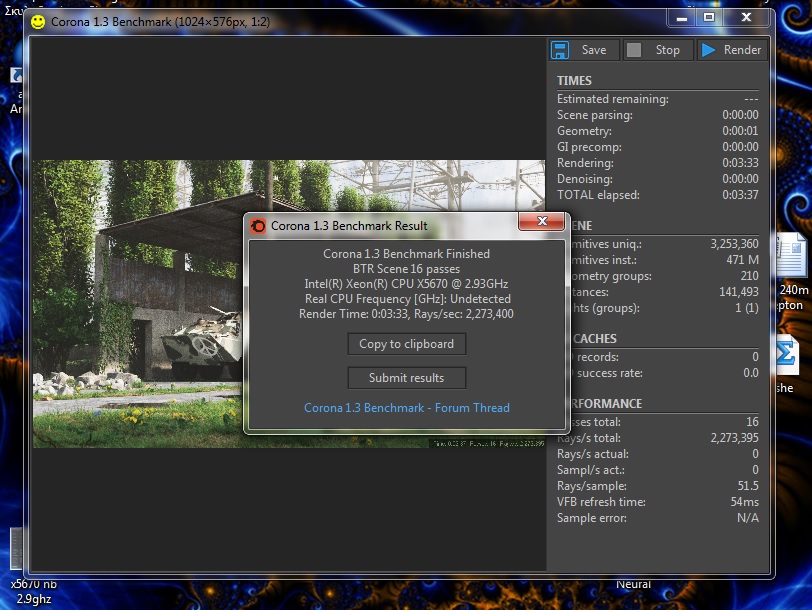The height and width of the screenshot is (610, 812).
Task: Close the Benchmark Result dialog
Action: point(542,221)
